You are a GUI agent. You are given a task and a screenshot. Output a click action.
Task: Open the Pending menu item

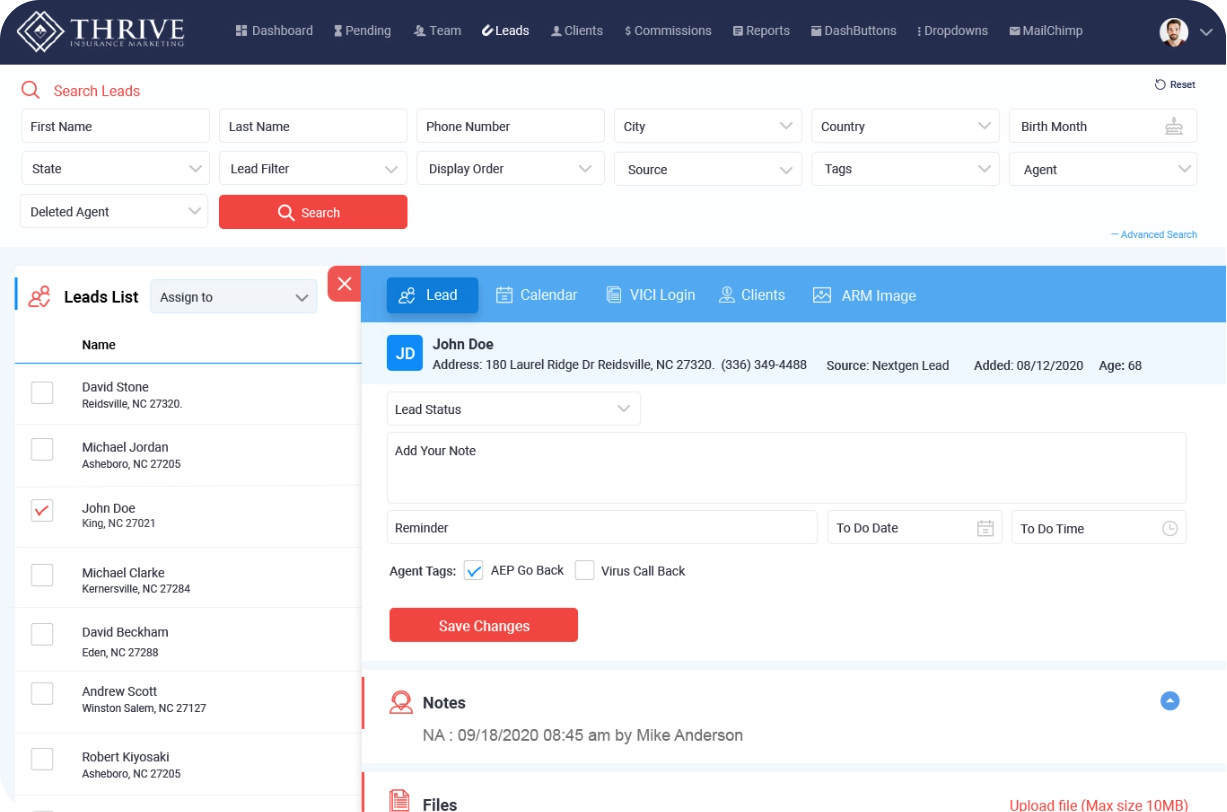[362, 31]
